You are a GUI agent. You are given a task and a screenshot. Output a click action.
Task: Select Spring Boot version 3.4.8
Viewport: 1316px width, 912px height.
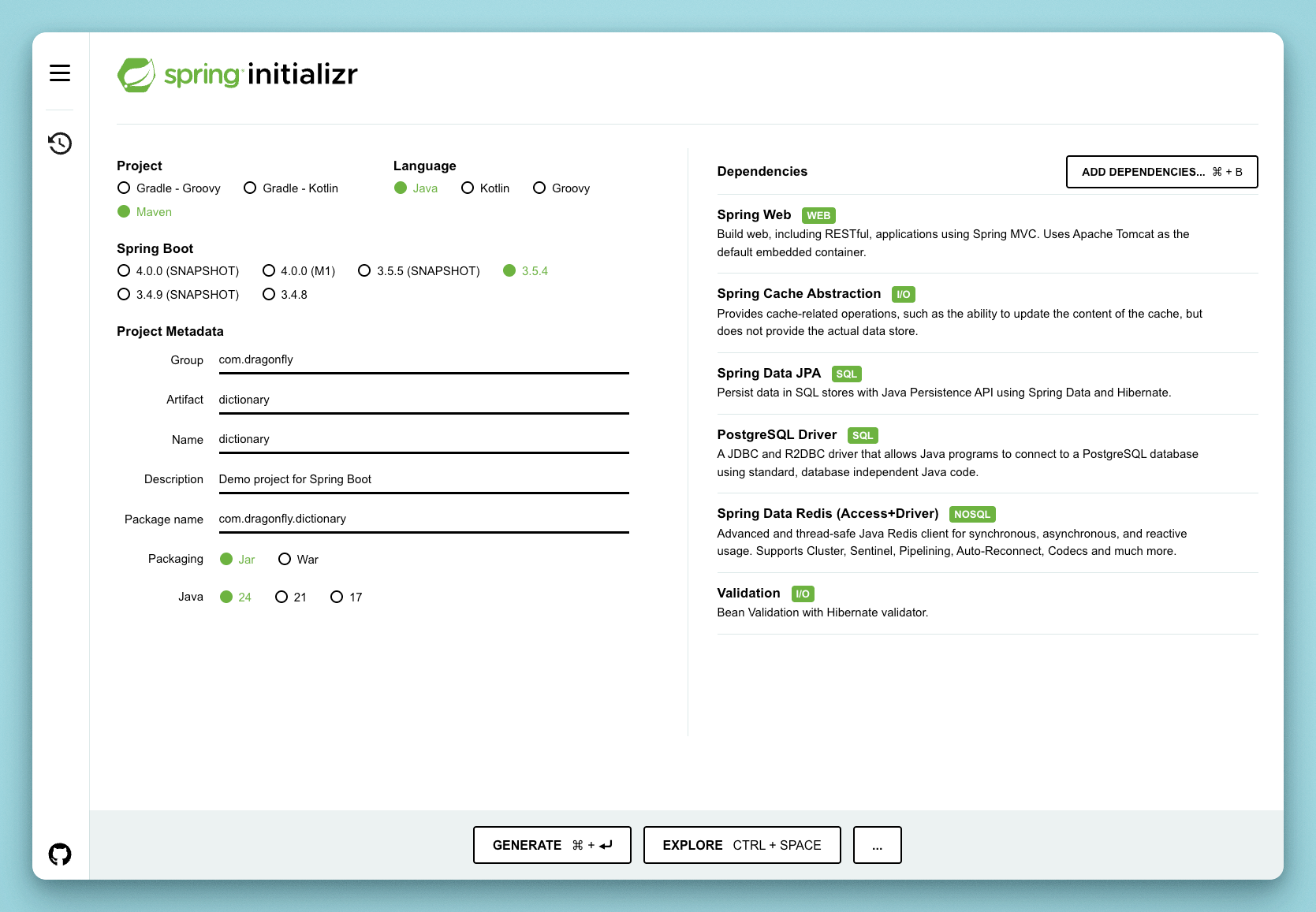coord(269,295)
